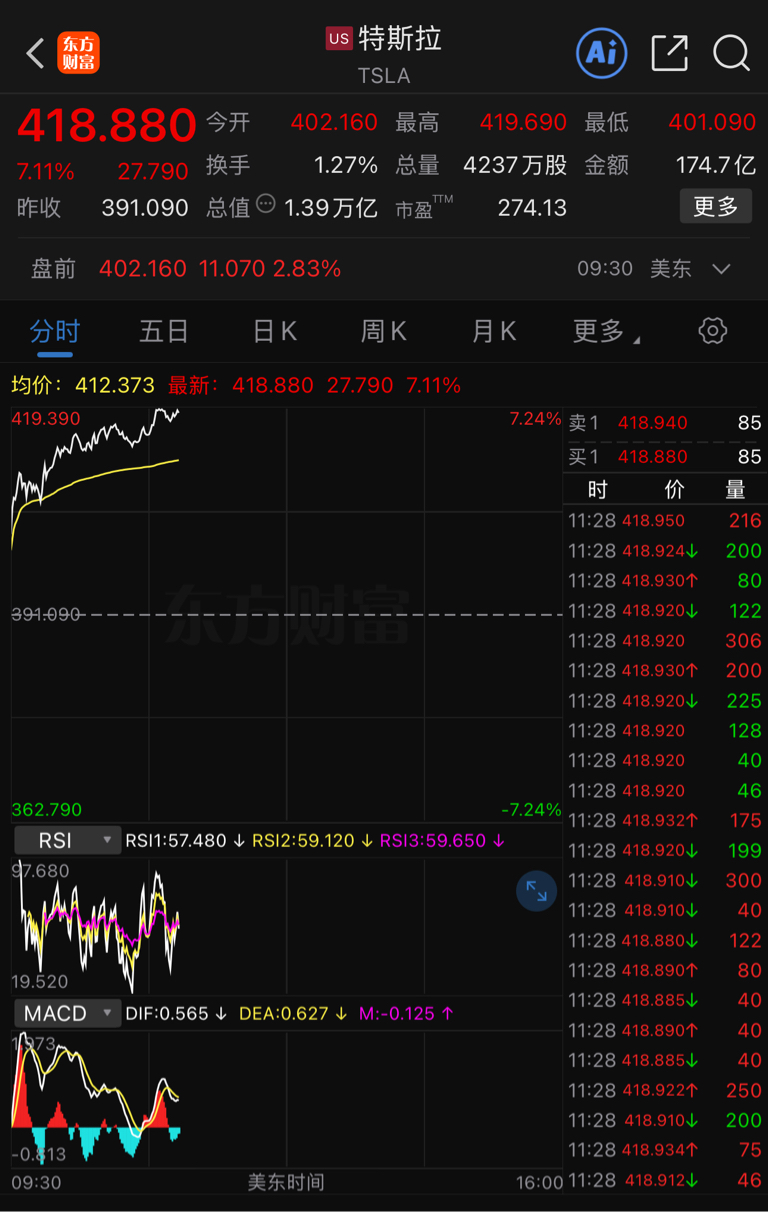
Task: Tap the 买1 418.880 bid row
Action: 665,457
